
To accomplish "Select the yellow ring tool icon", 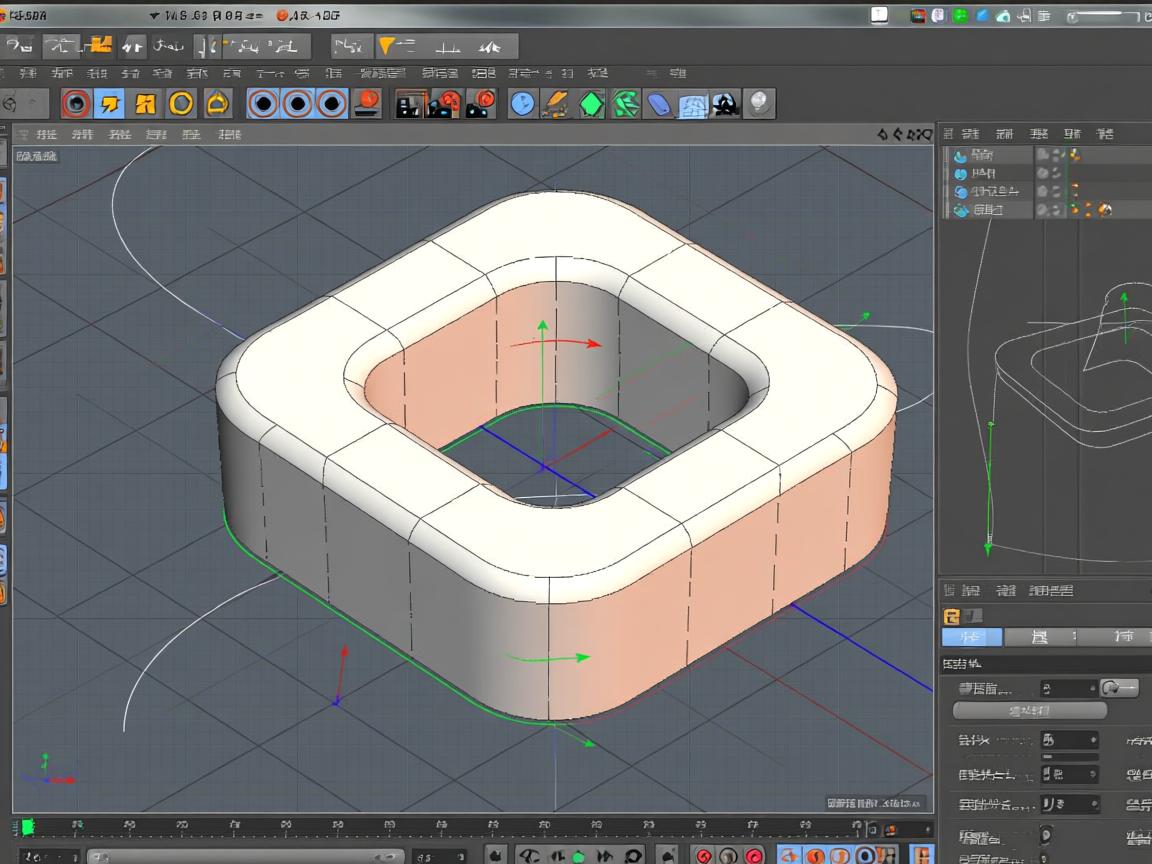I will (x=181, y=103).
